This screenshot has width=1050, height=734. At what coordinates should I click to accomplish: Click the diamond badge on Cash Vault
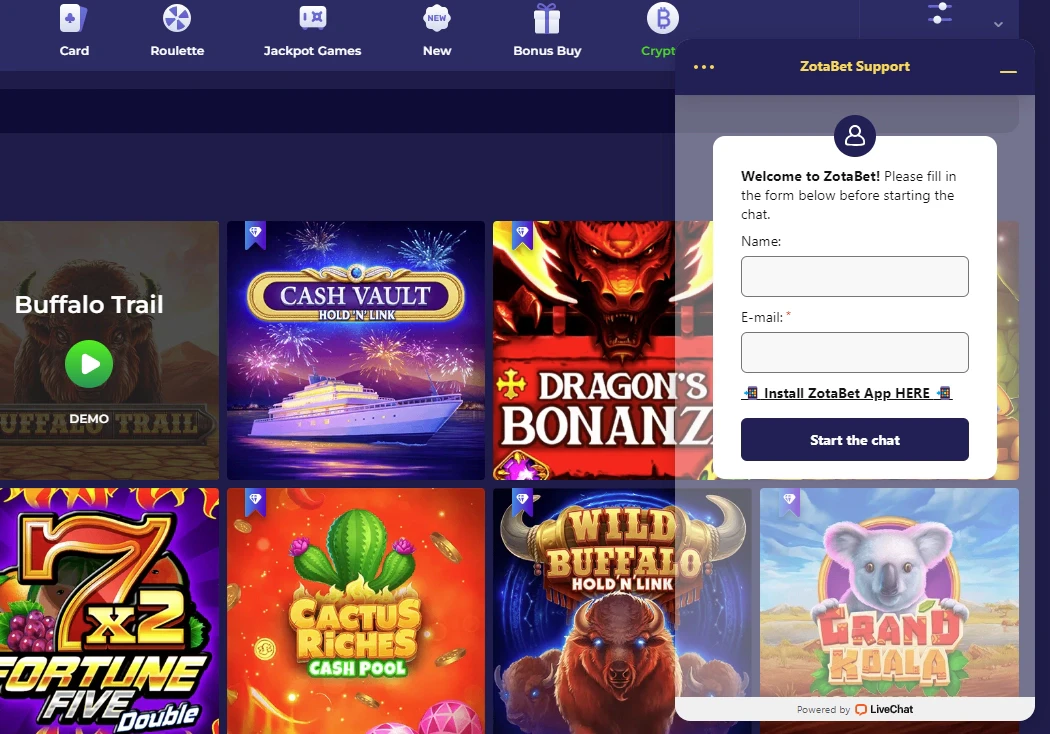(x=255, y=234)
